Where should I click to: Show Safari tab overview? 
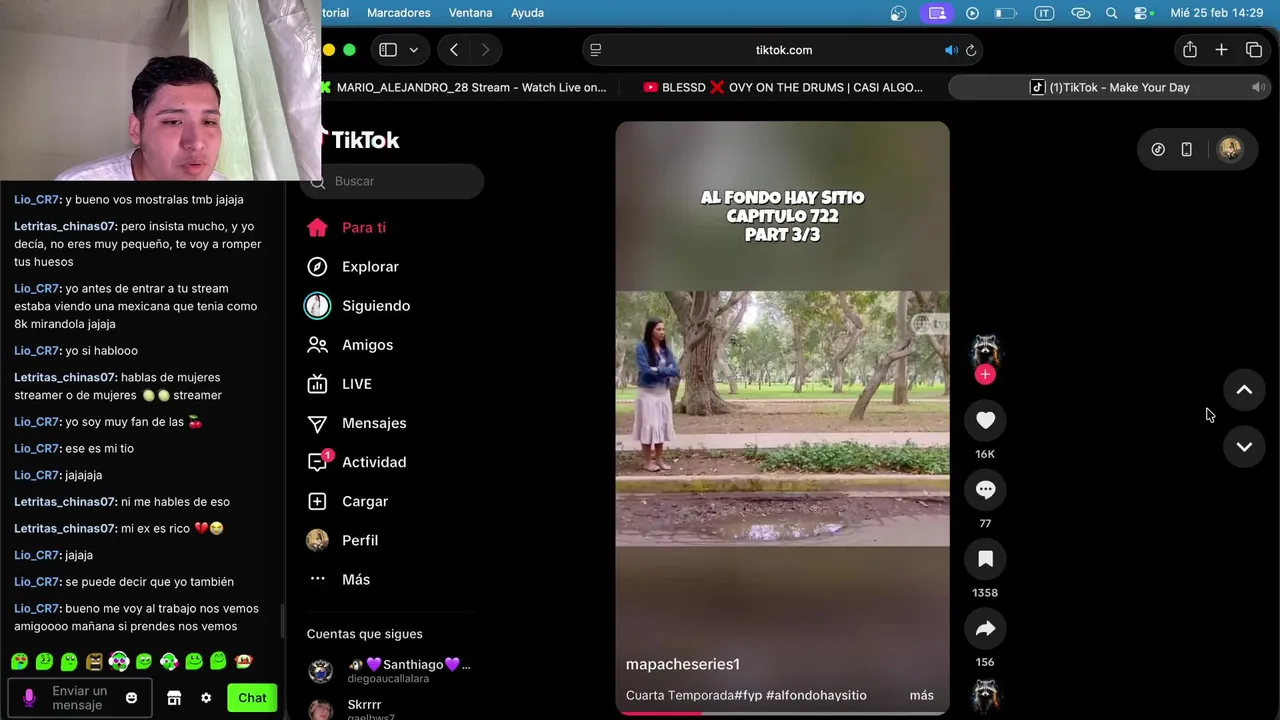click(x=1254, y=50)
